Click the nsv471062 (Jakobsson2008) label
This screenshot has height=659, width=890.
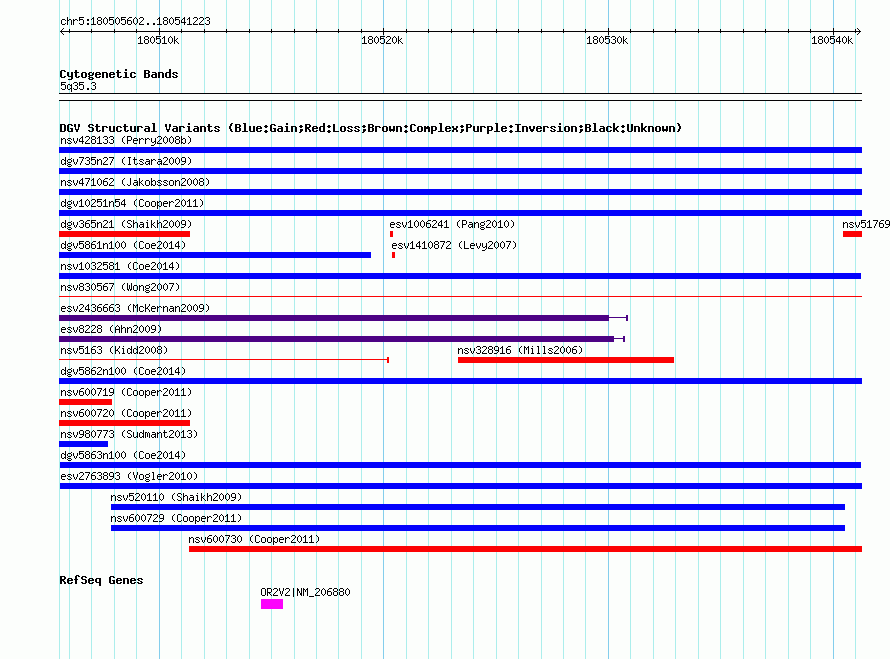[135, 182]
